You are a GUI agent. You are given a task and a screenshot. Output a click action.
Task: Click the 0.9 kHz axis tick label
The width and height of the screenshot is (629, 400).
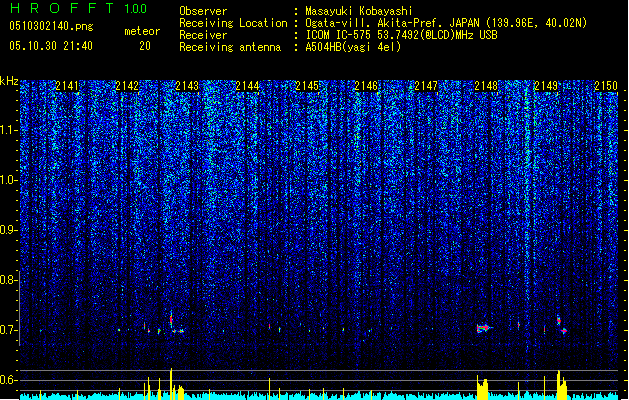click(x=8, y=230)
